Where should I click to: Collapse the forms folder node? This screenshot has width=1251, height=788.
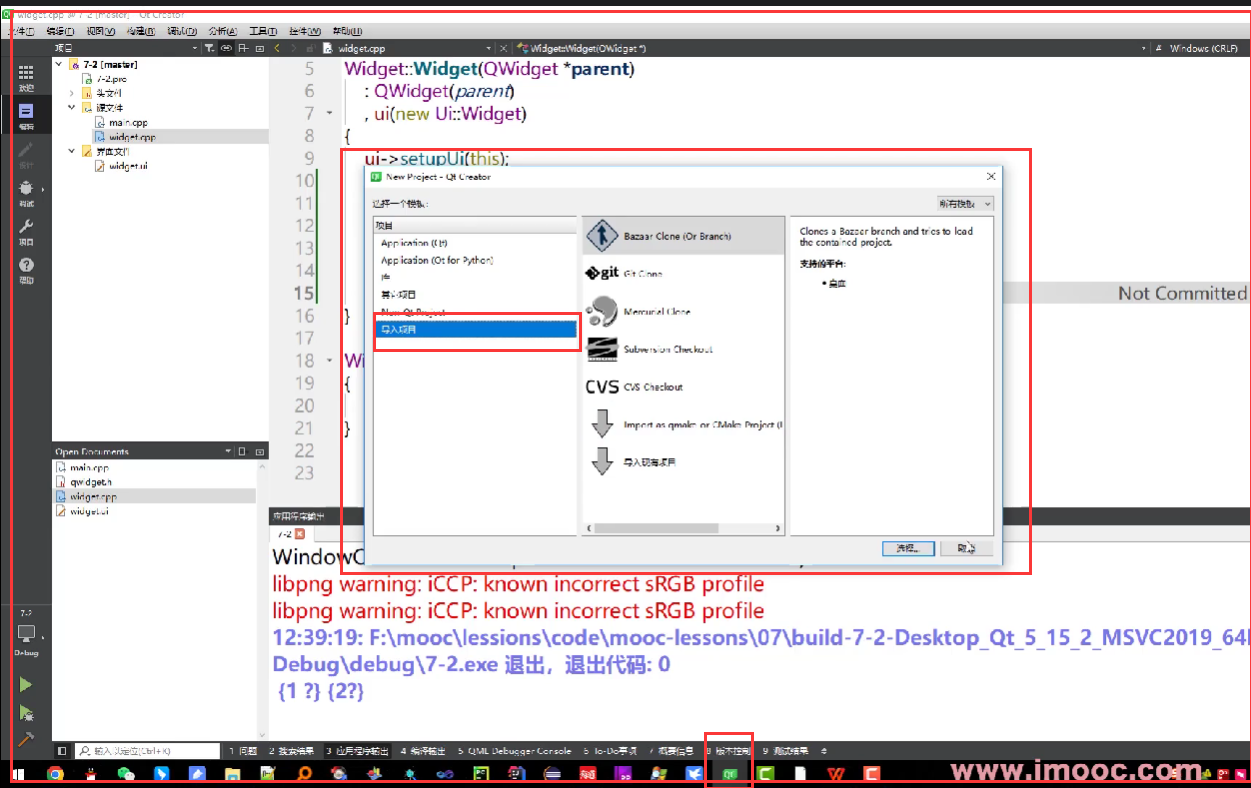pos(72,151)
